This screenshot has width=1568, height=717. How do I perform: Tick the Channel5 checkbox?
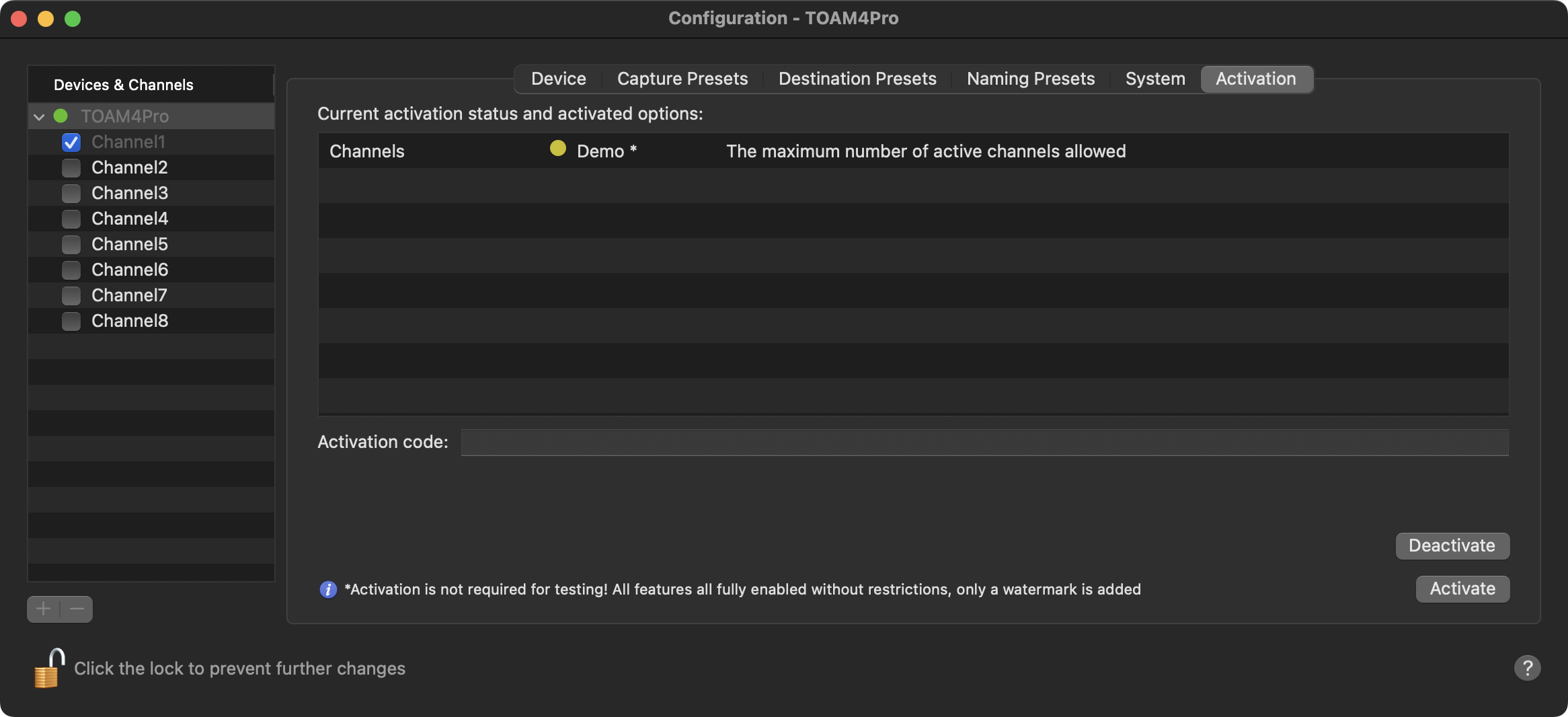tap(71, 245)
